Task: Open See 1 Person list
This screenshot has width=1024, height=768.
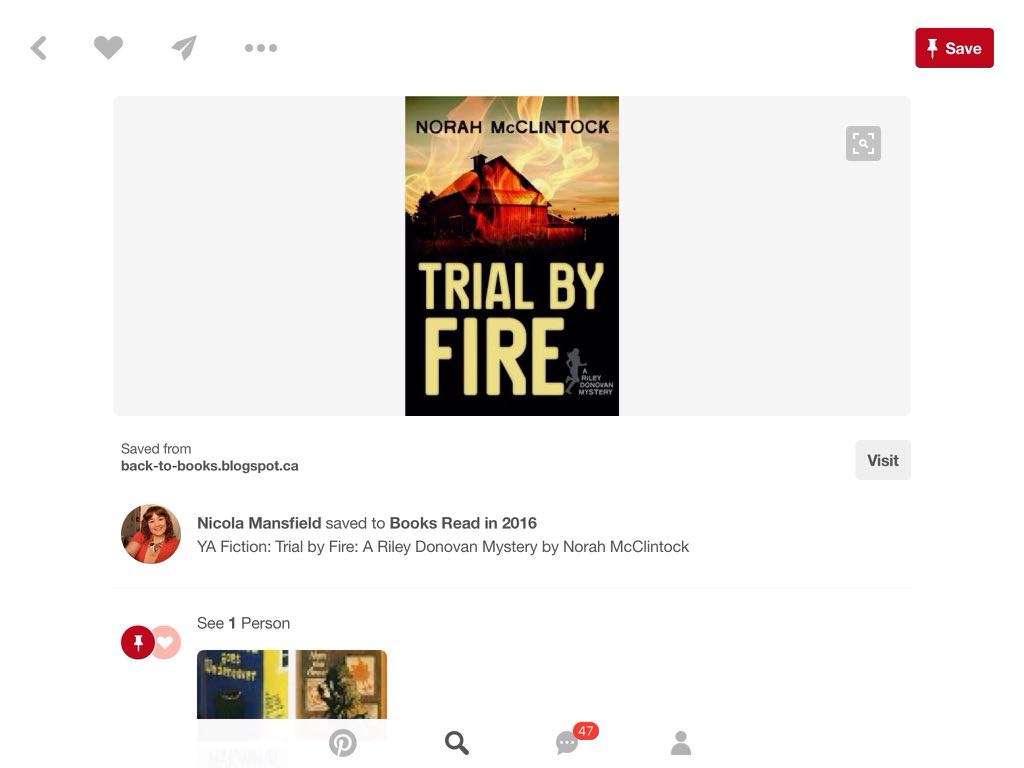Action: 244,623
